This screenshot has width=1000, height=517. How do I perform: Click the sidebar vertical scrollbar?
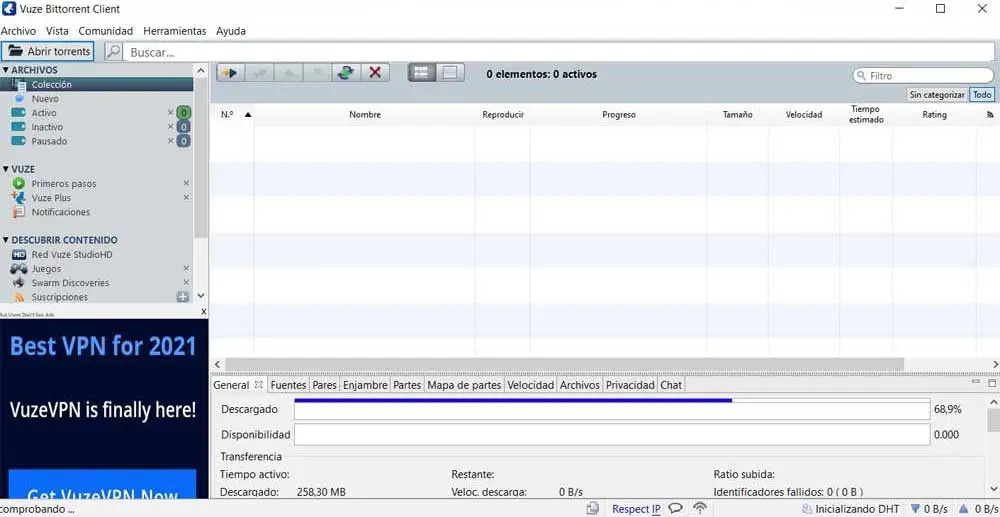[x=201, y=159]
